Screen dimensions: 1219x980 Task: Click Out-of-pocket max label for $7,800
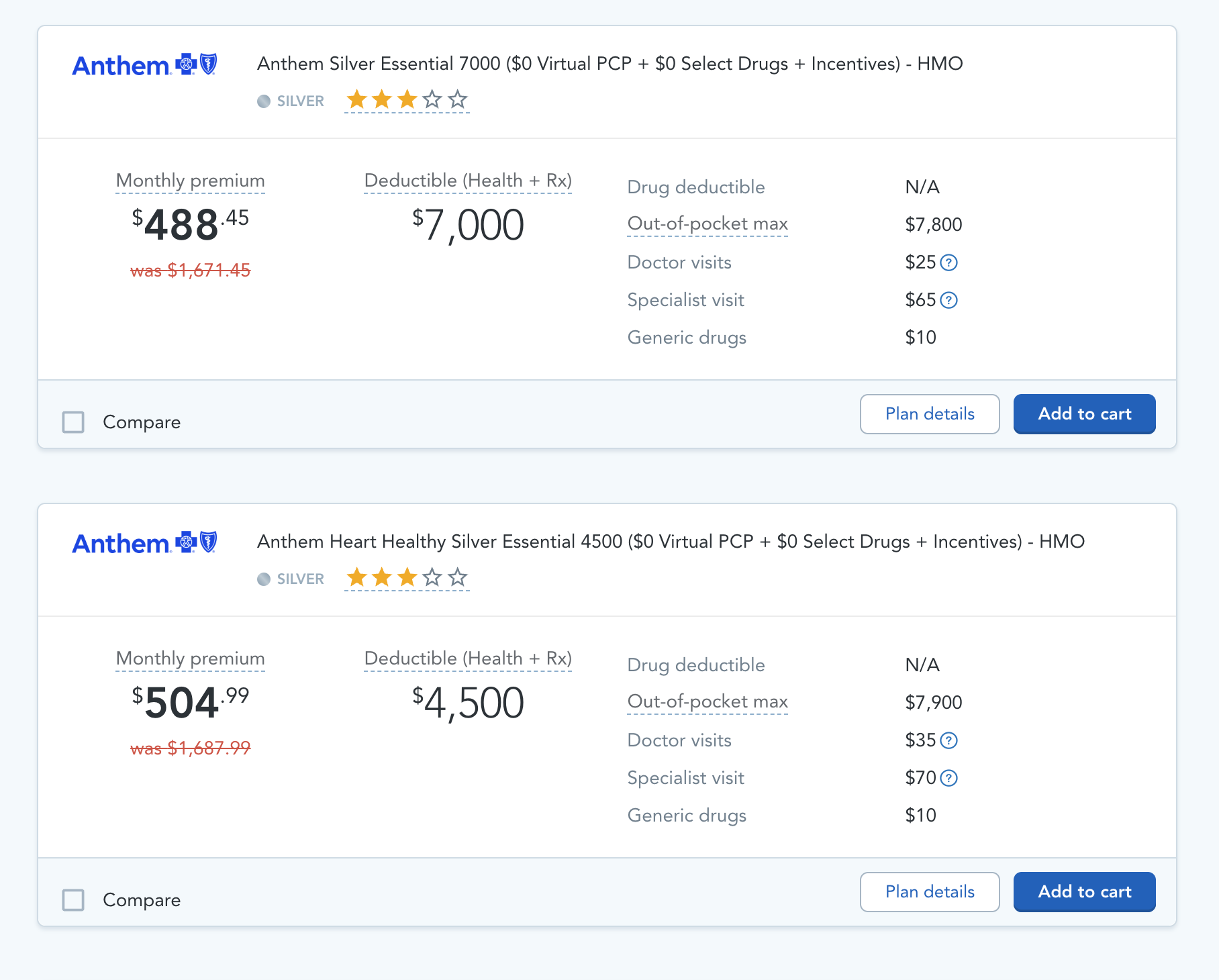(x=707, y=224)
